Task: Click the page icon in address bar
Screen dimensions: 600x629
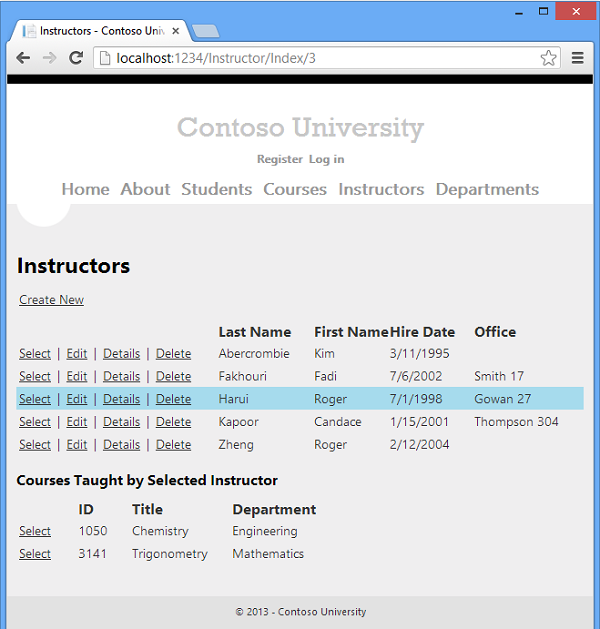Action: tap(105, 58)
